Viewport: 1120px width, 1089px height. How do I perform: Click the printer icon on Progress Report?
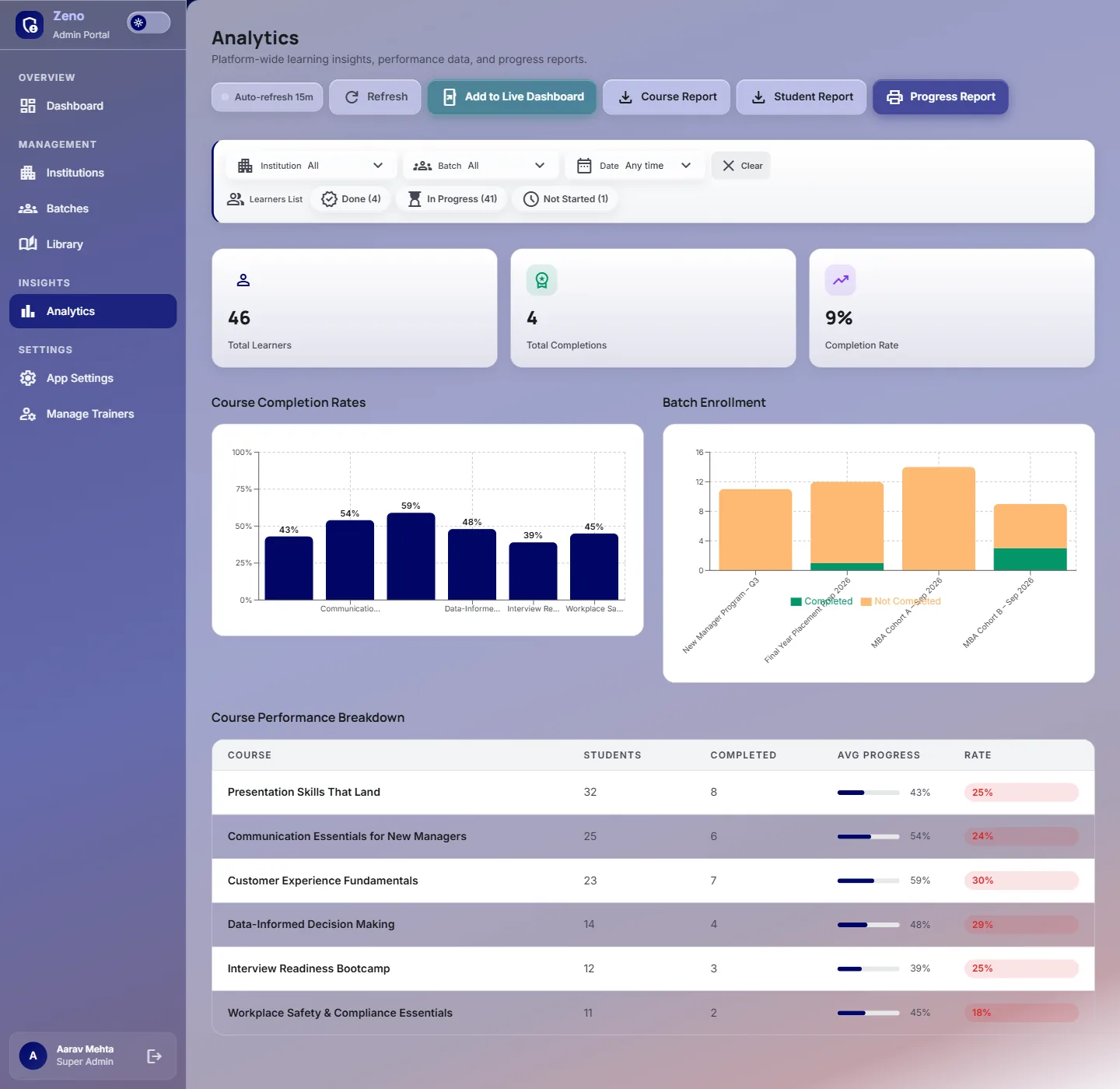[894, 97]
